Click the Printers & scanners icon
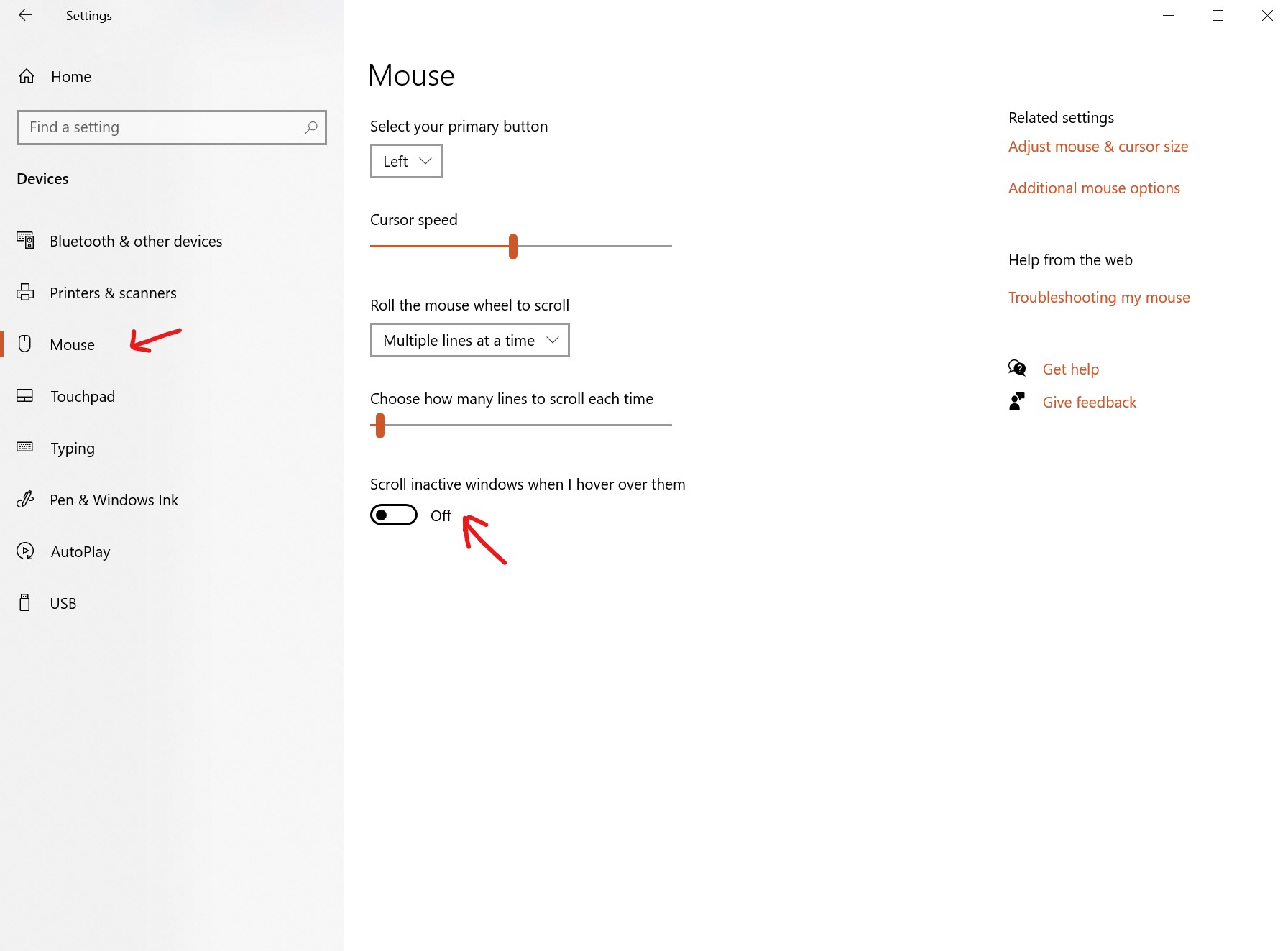Image resolution: width=1288 pixels, height=951 pixels. point(25,293)
